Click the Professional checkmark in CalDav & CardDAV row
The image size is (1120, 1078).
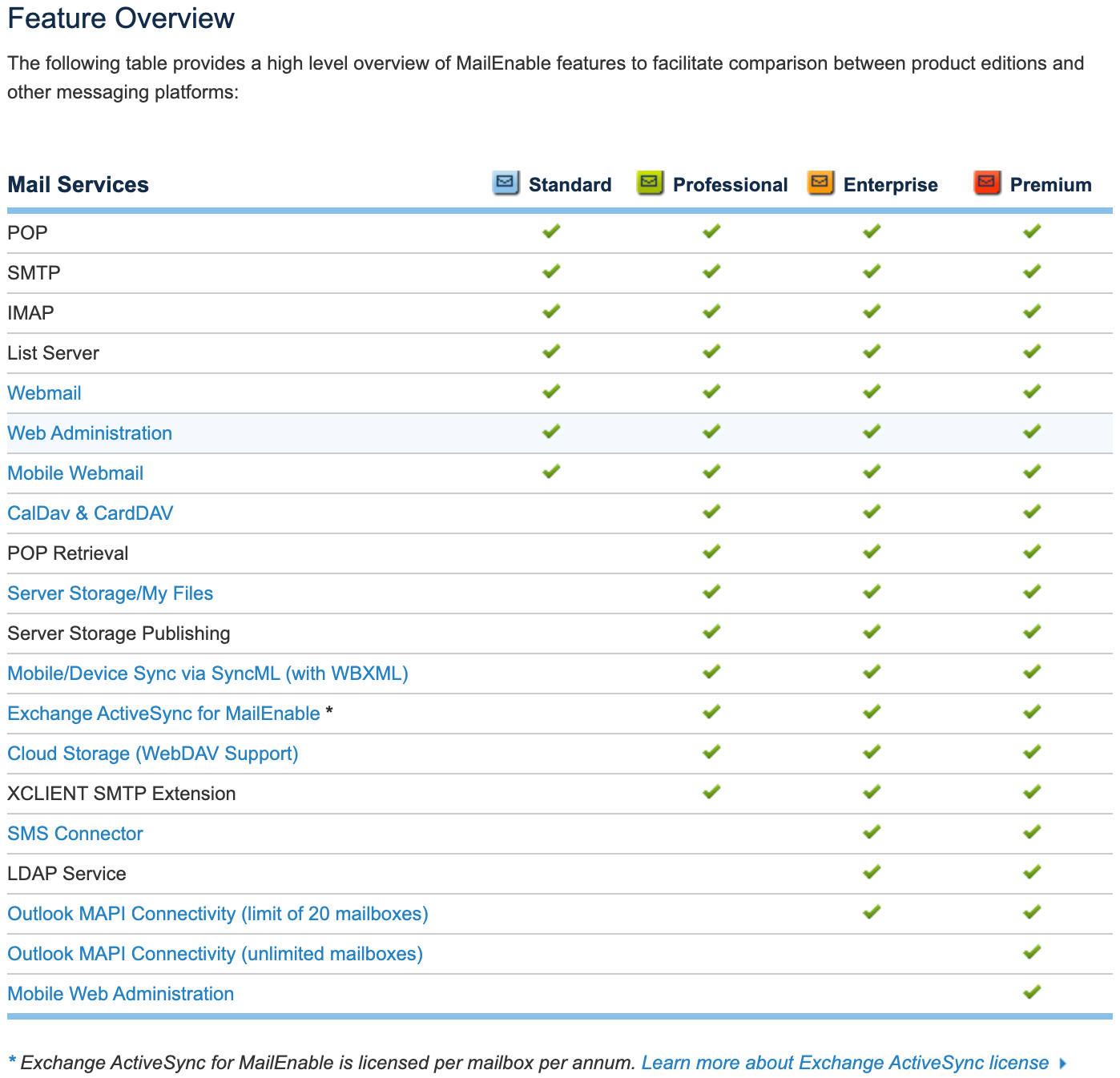tap(711, 512)
